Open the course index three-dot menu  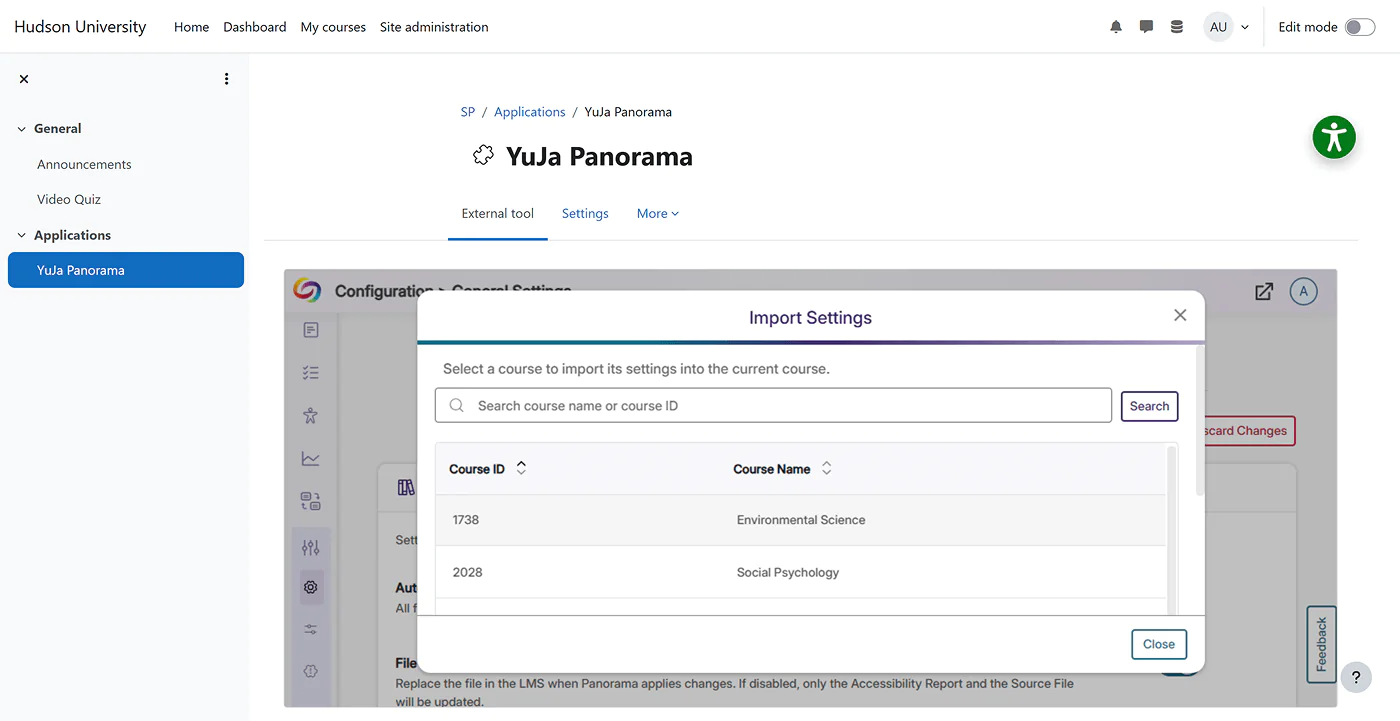[x=227, y=79]
